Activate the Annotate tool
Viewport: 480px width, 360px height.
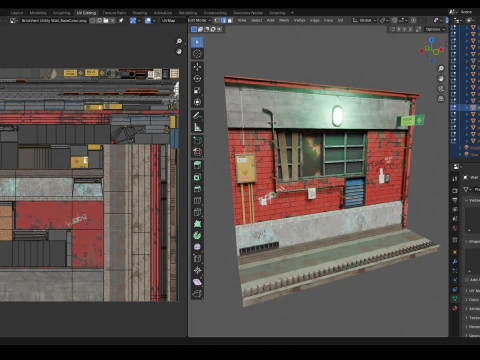coord(197,115)
